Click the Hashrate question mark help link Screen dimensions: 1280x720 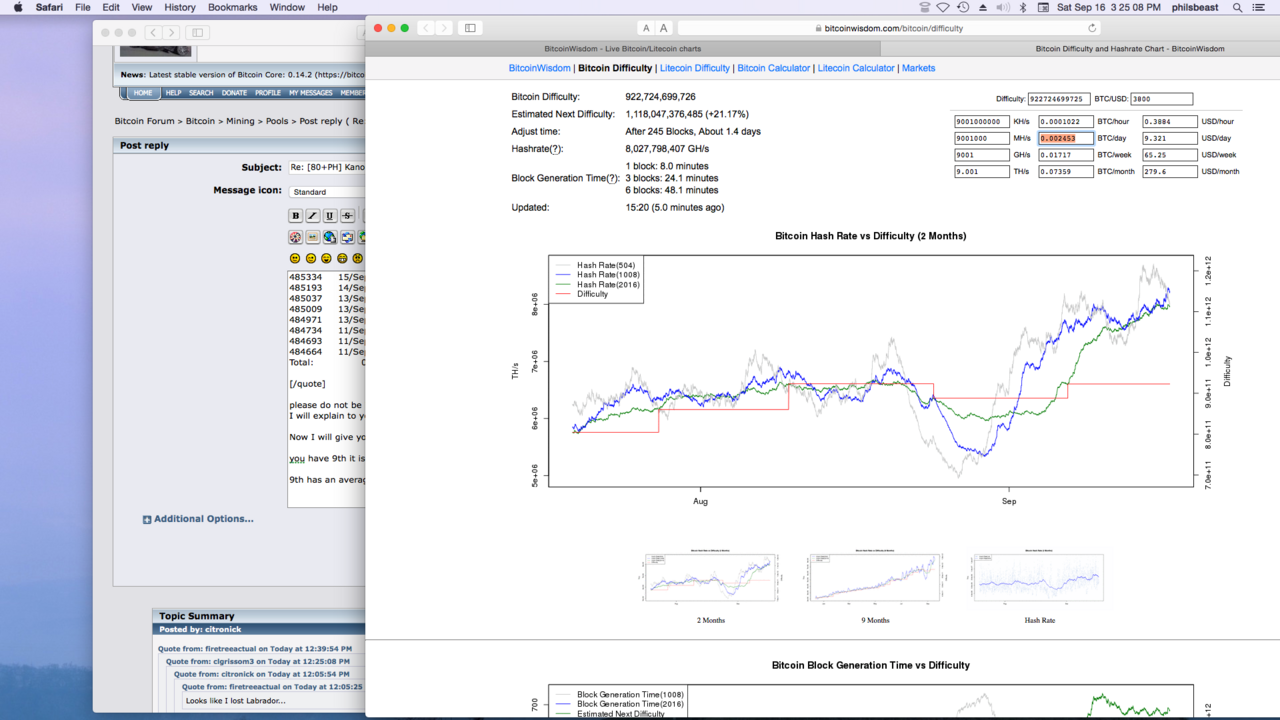(x=557, y=149)
